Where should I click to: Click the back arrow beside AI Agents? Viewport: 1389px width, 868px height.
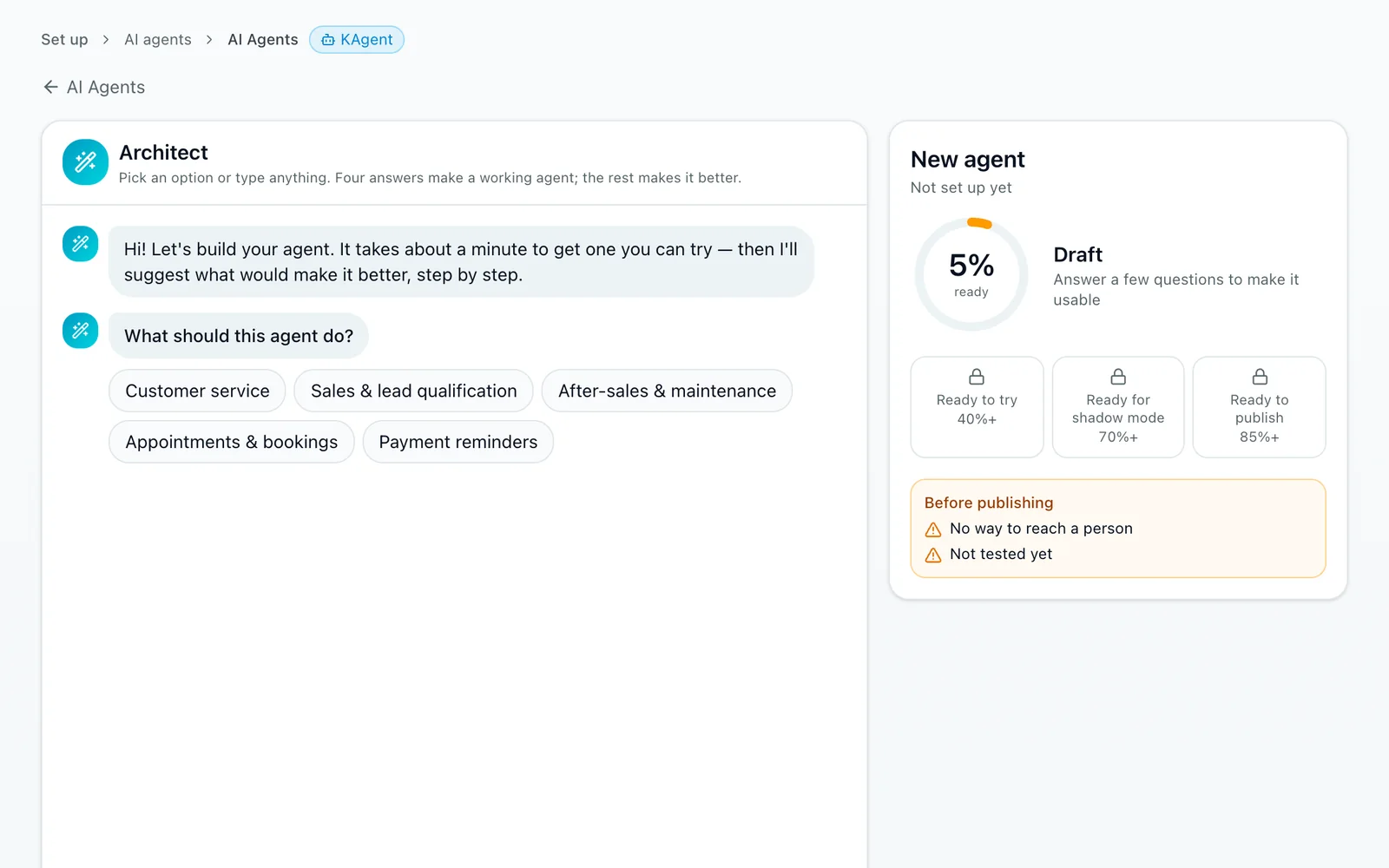pyautogui.click(x=50, y=87)
